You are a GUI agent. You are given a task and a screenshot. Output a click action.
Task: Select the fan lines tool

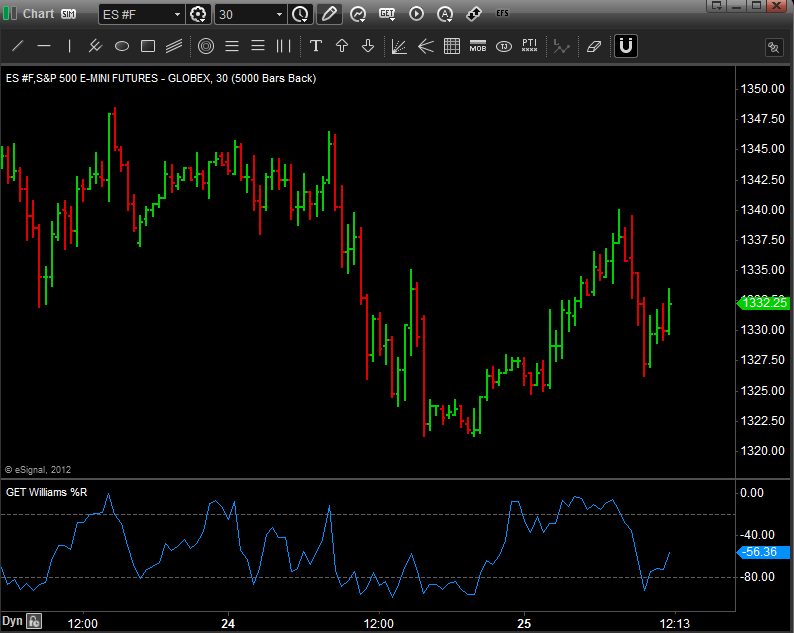[x=426, y=47]
